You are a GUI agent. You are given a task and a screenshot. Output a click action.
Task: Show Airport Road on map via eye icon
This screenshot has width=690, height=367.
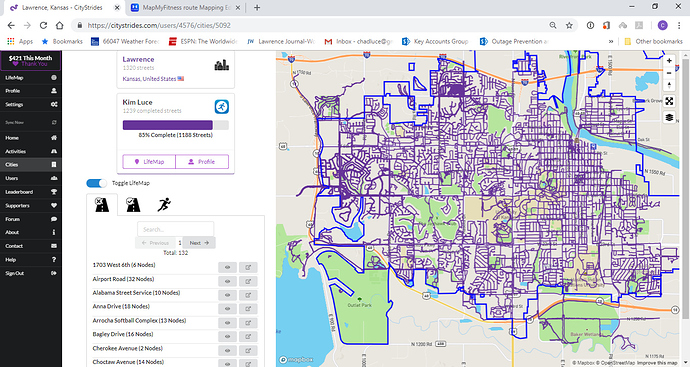228,281
